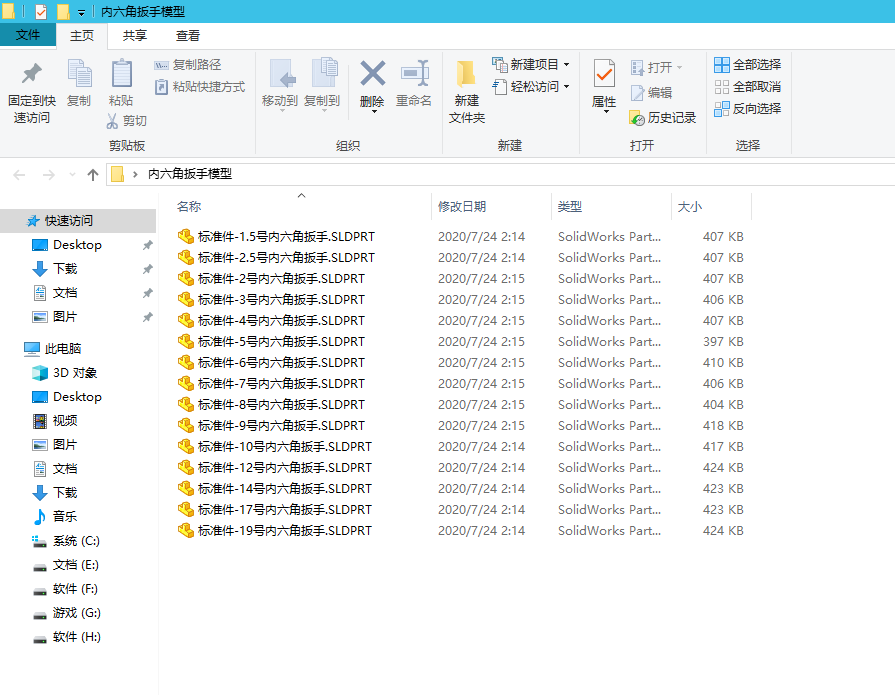Screen dimensions: 895x695
Task: Click 全部取消 deselect all
Action: (747, 87)
